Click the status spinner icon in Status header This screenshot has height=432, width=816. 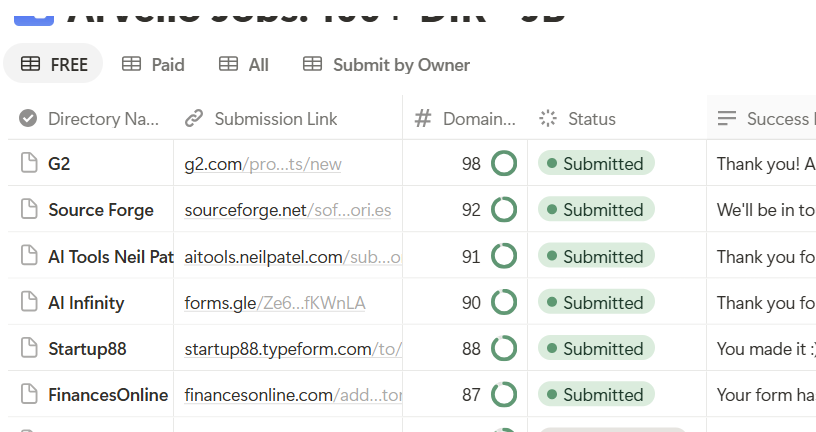[x=548, y=118]
